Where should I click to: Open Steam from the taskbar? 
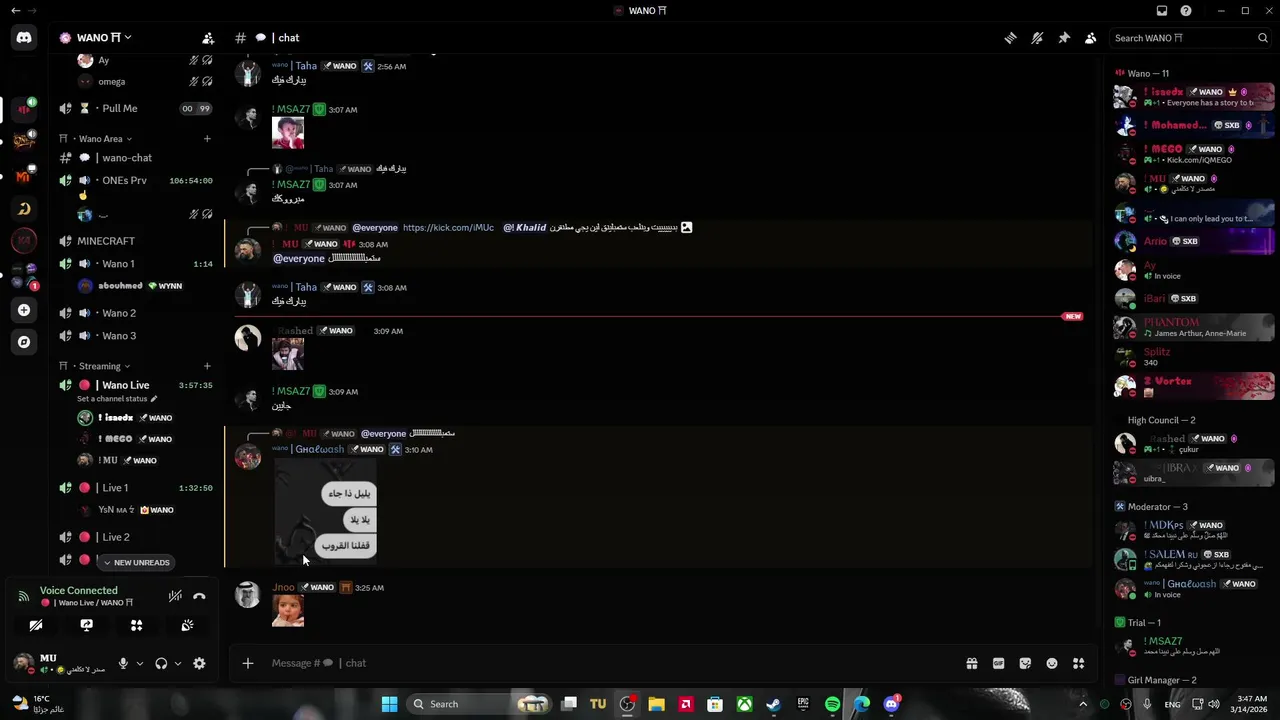click(773, 704)
